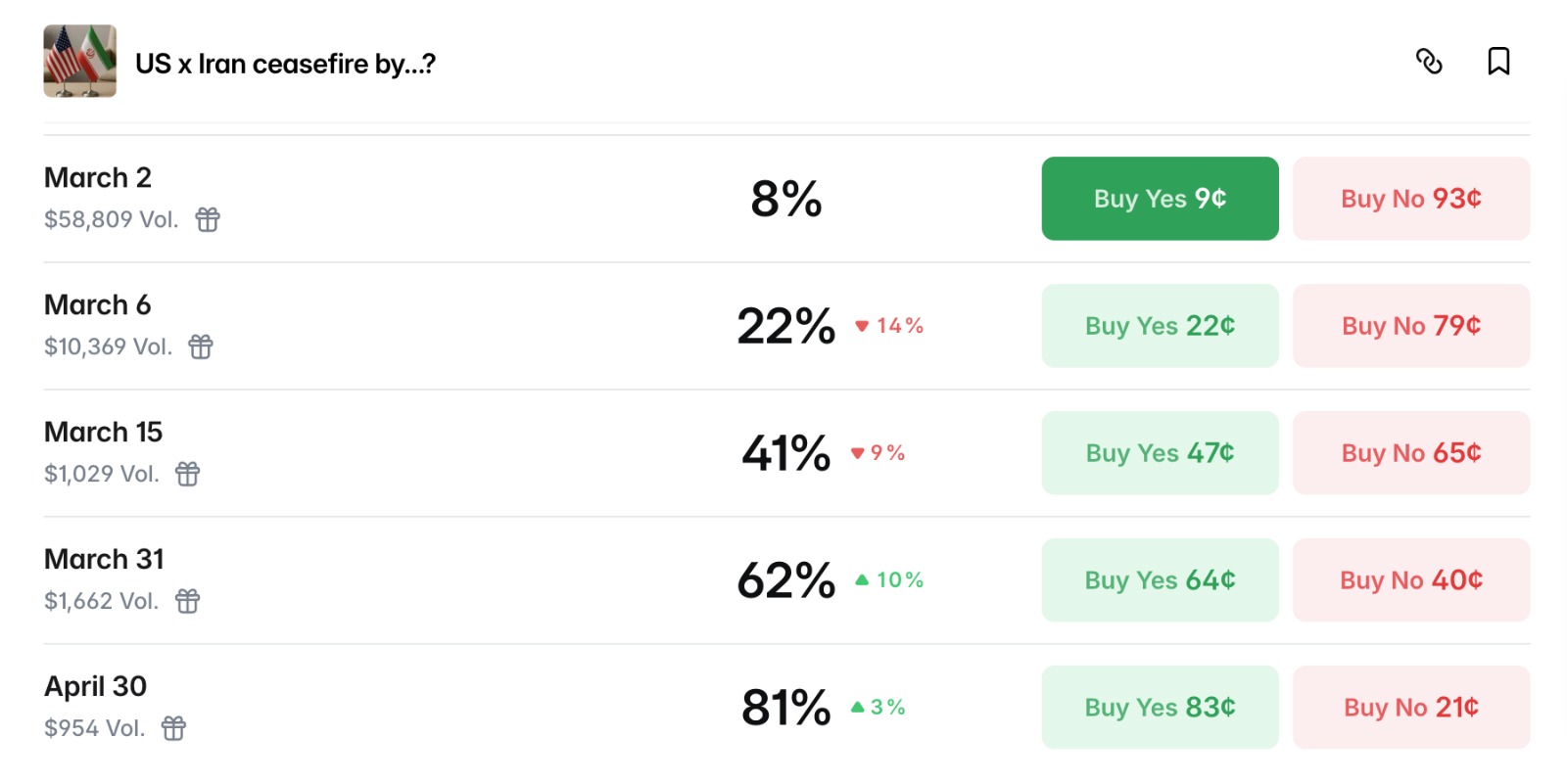Hit Buy No 40¢ for March 31

[x=1410, y=580]
